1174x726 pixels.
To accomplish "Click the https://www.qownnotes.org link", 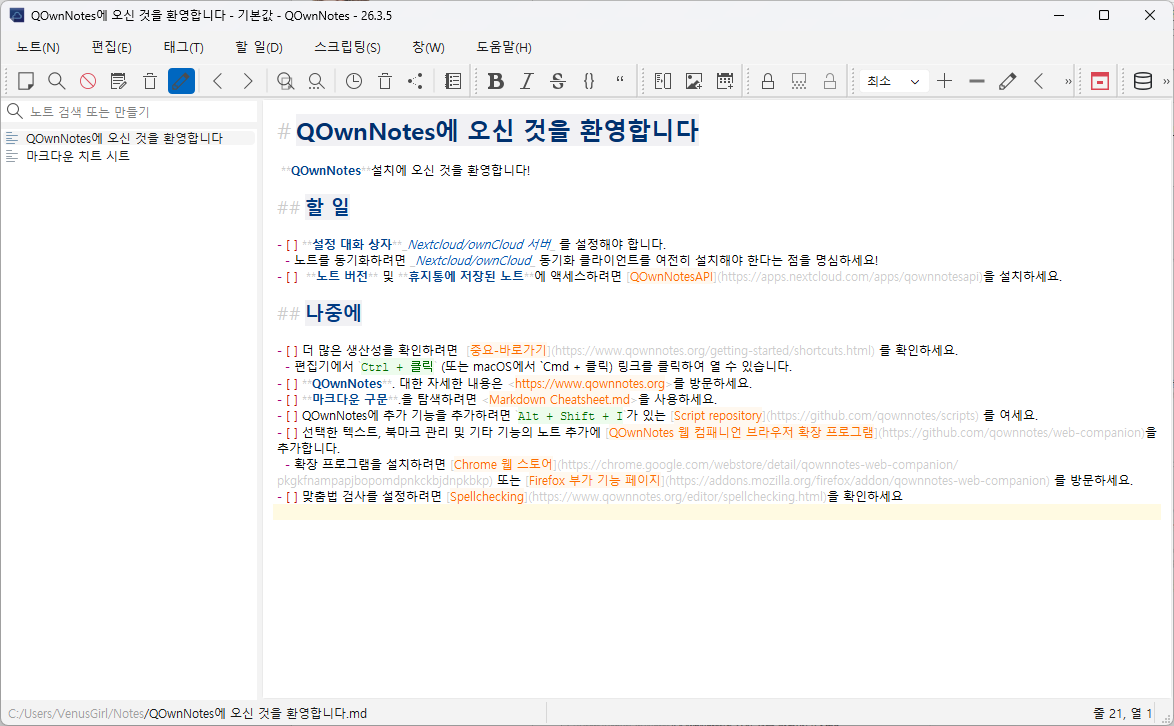I will [590, 383].
